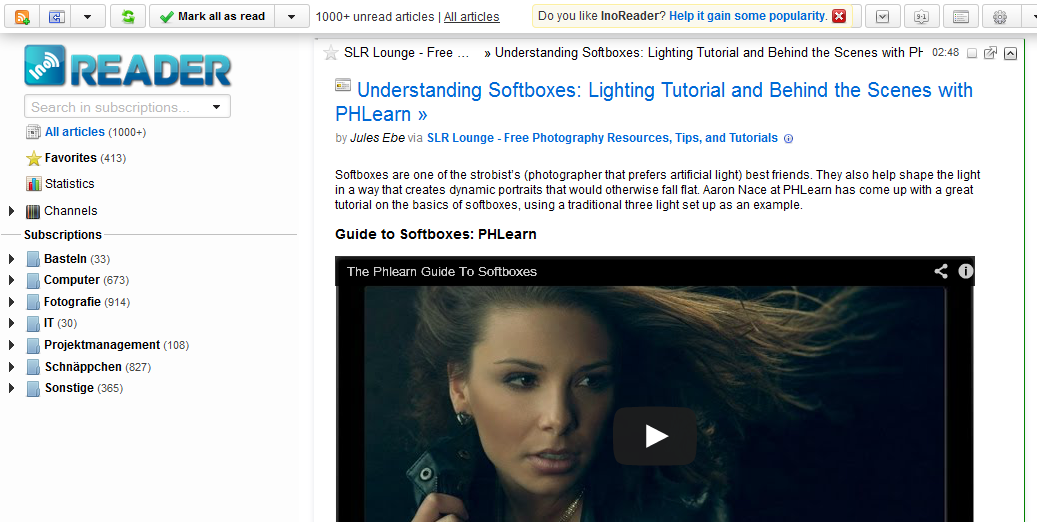Click the 02:48 timestamp in article header
This screenshot has width=1037, height=522.
(945, 53)
